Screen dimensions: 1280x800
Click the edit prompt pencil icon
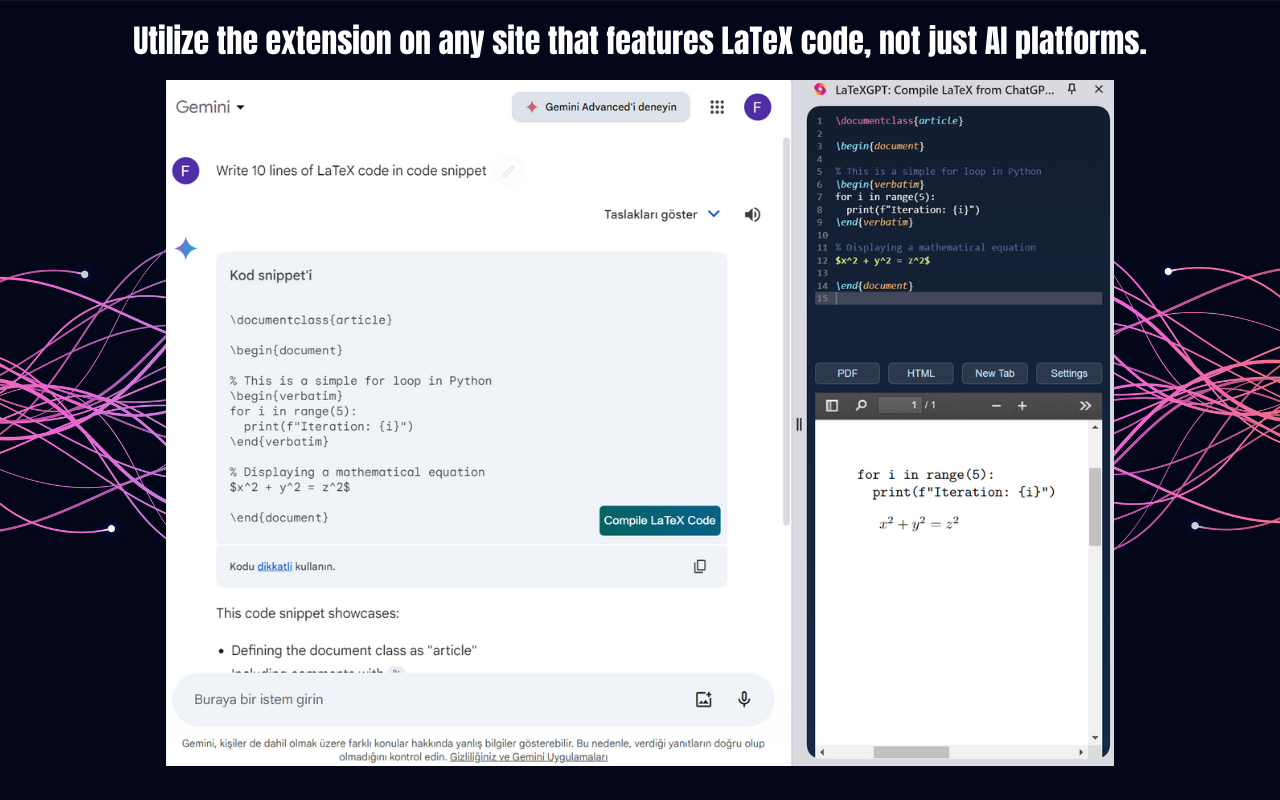point(508,171)
